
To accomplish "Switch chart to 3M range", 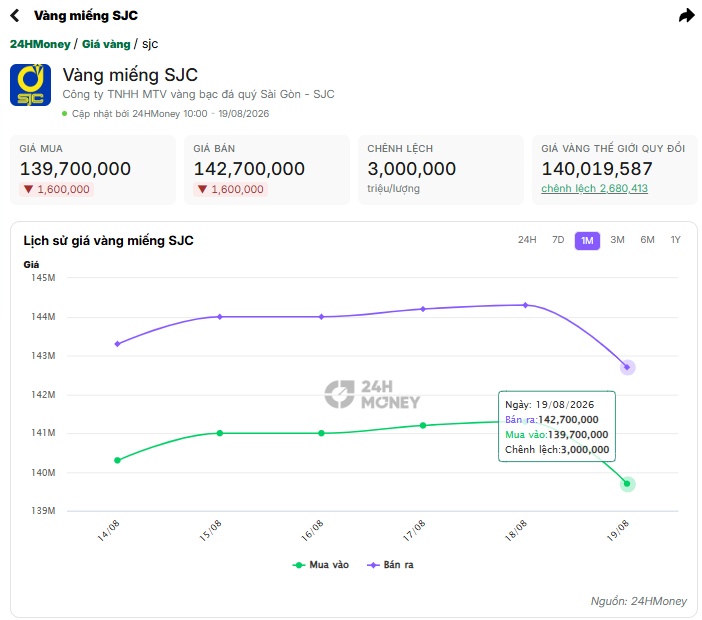I will (x=617, y=240).
